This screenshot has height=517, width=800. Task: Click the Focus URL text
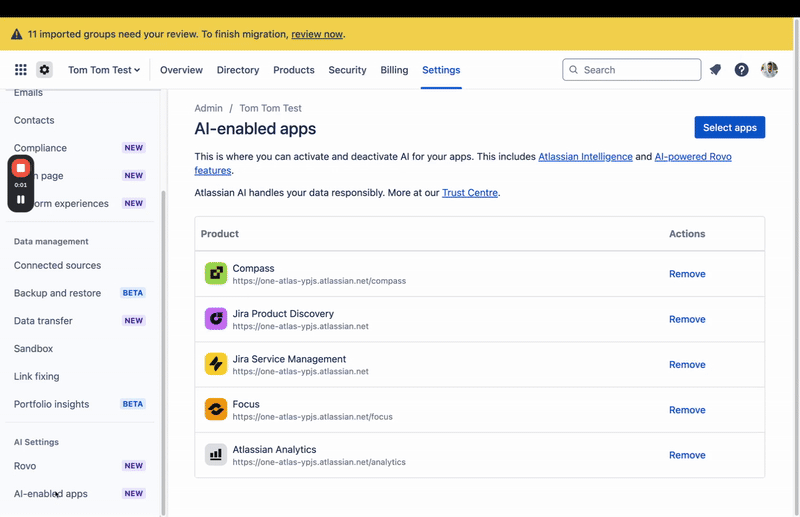(312, 416)
